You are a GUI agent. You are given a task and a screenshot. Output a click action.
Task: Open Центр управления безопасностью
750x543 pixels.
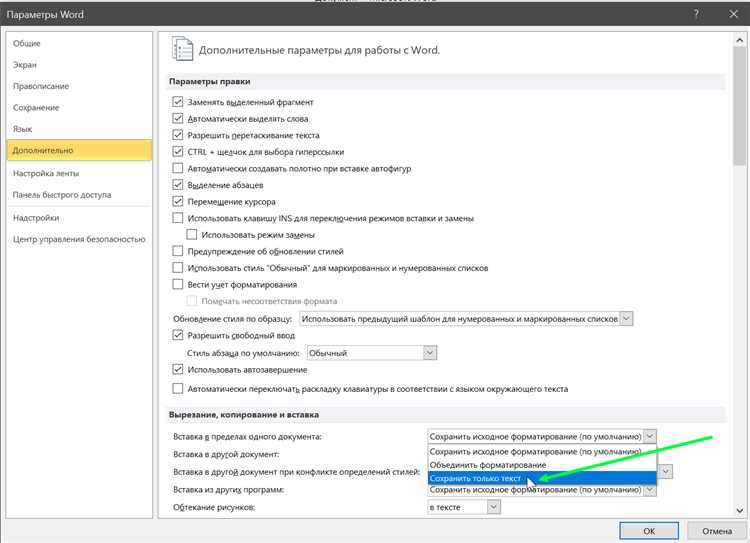click(79, 239)
